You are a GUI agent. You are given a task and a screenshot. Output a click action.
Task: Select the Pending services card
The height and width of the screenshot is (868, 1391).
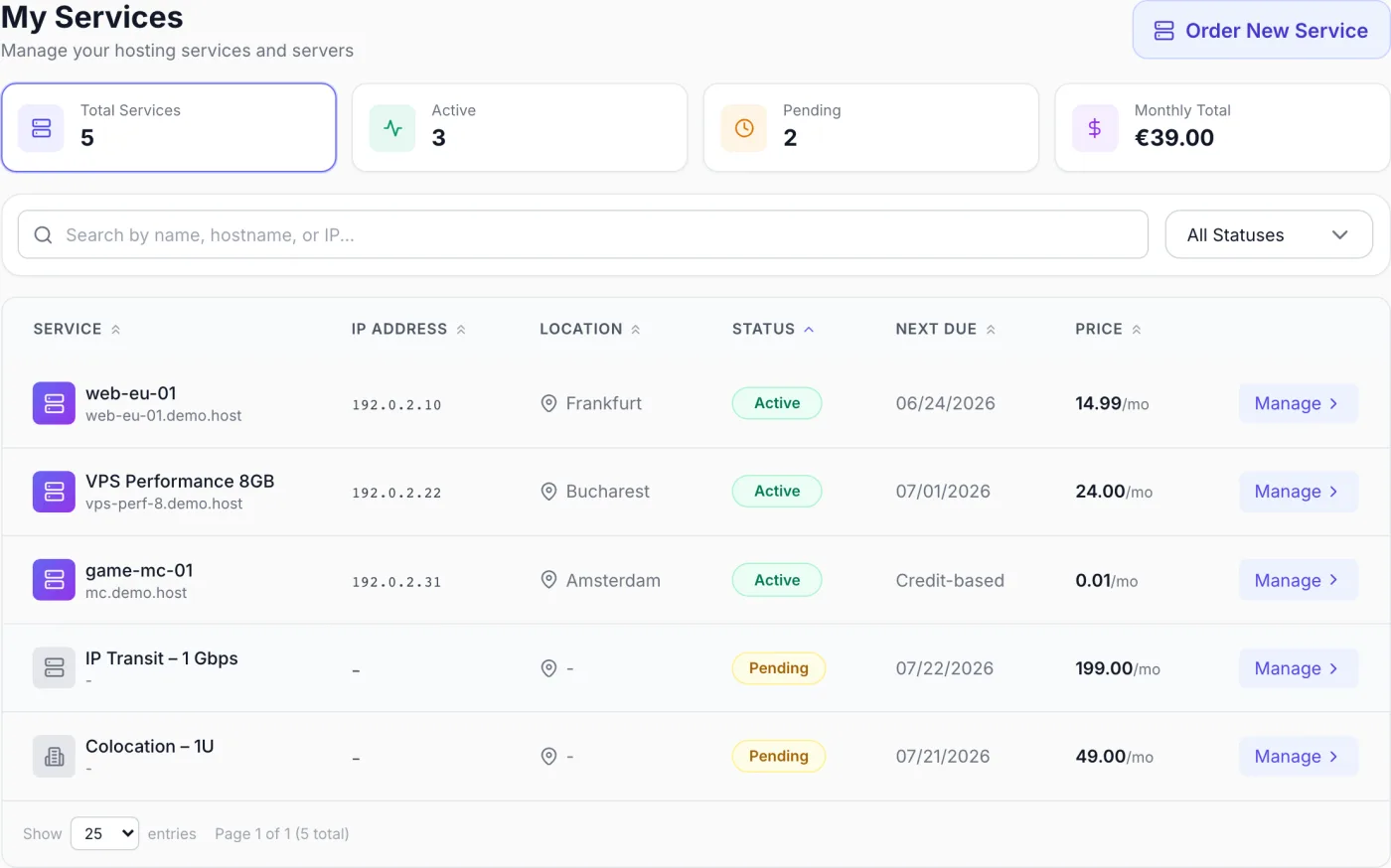point(871,127)
